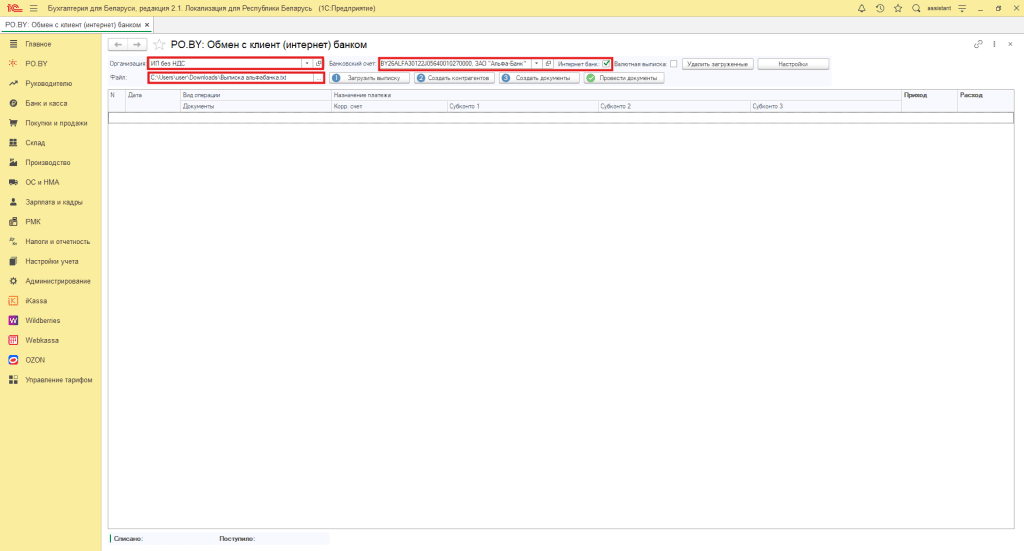The height and width of the screenshot is (551, 1024).
Task: Click into the Файл path field
Action: click(x=230, y=77)
